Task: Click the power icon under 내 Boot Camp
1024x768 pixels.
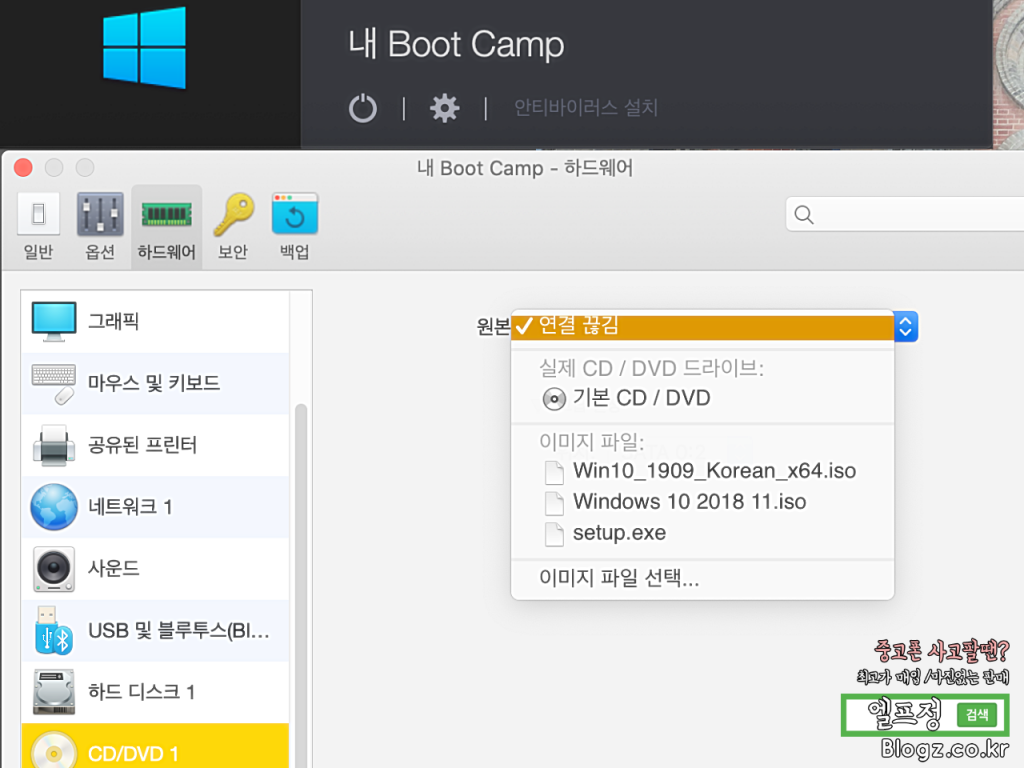Action: (x=362, y=108)
